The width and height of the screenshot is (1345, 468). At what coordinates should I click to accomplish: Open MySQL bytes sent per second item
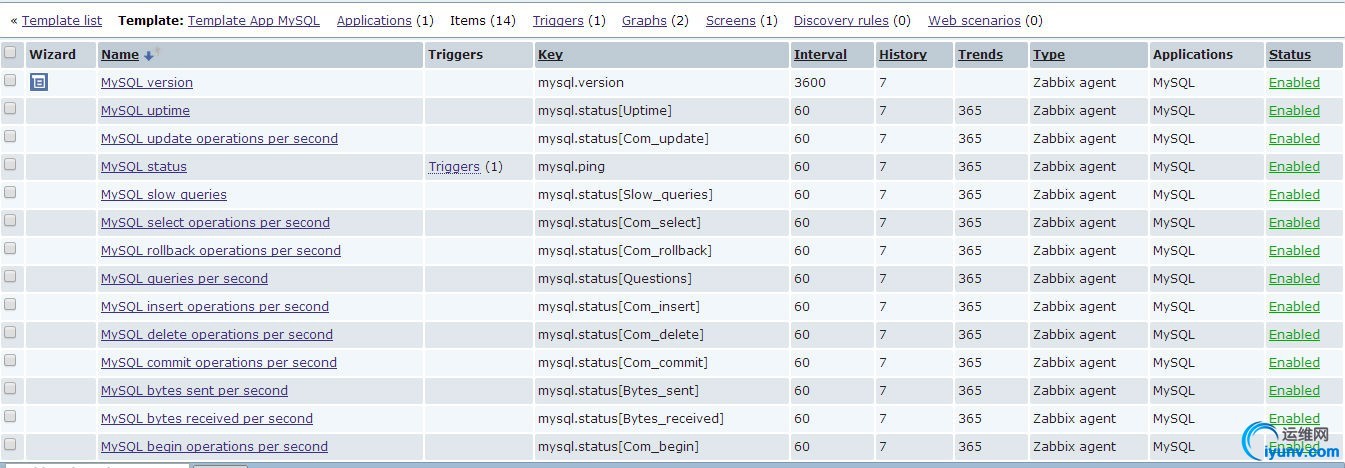point(194,391)
